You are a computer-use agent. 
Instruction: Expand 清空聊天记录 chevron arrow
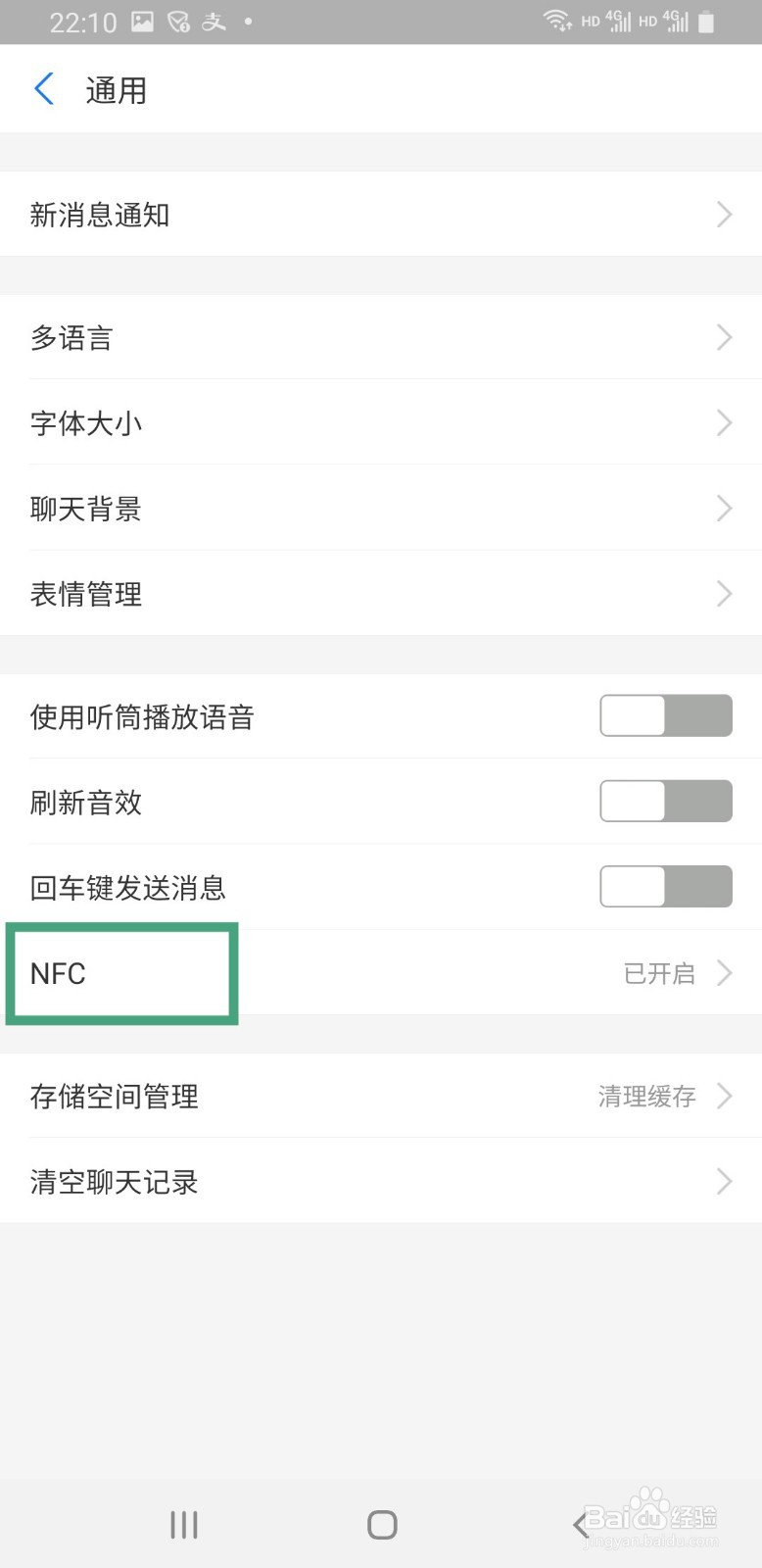pyautogui.click(x=724, y=1181)
